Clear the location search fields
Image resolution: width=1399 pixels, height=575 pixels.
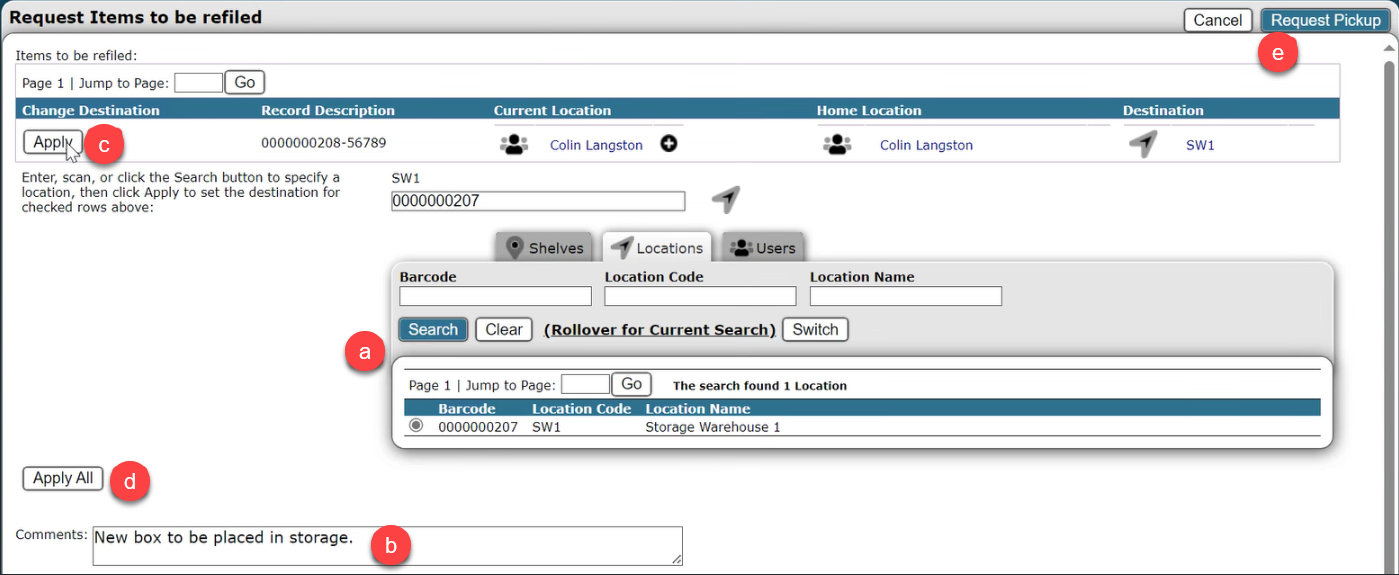coord(504,329)
